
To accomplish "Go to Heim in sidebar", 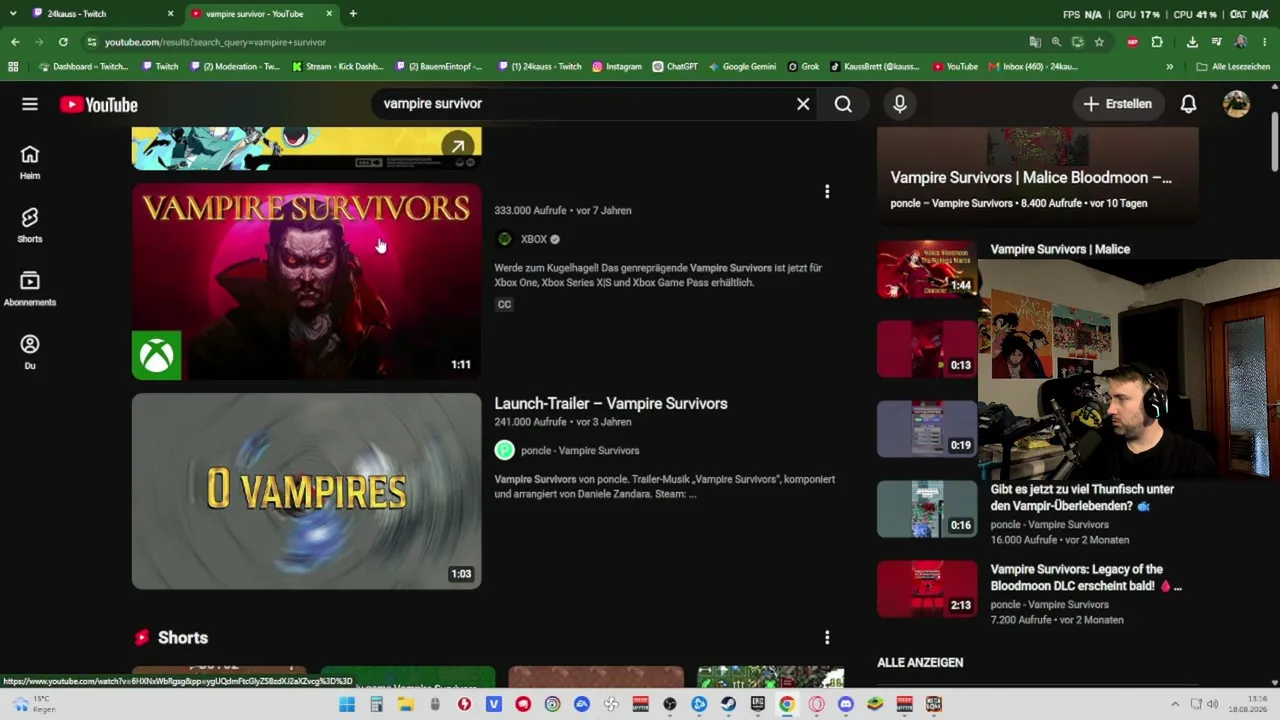I will (x=30, y=162).
